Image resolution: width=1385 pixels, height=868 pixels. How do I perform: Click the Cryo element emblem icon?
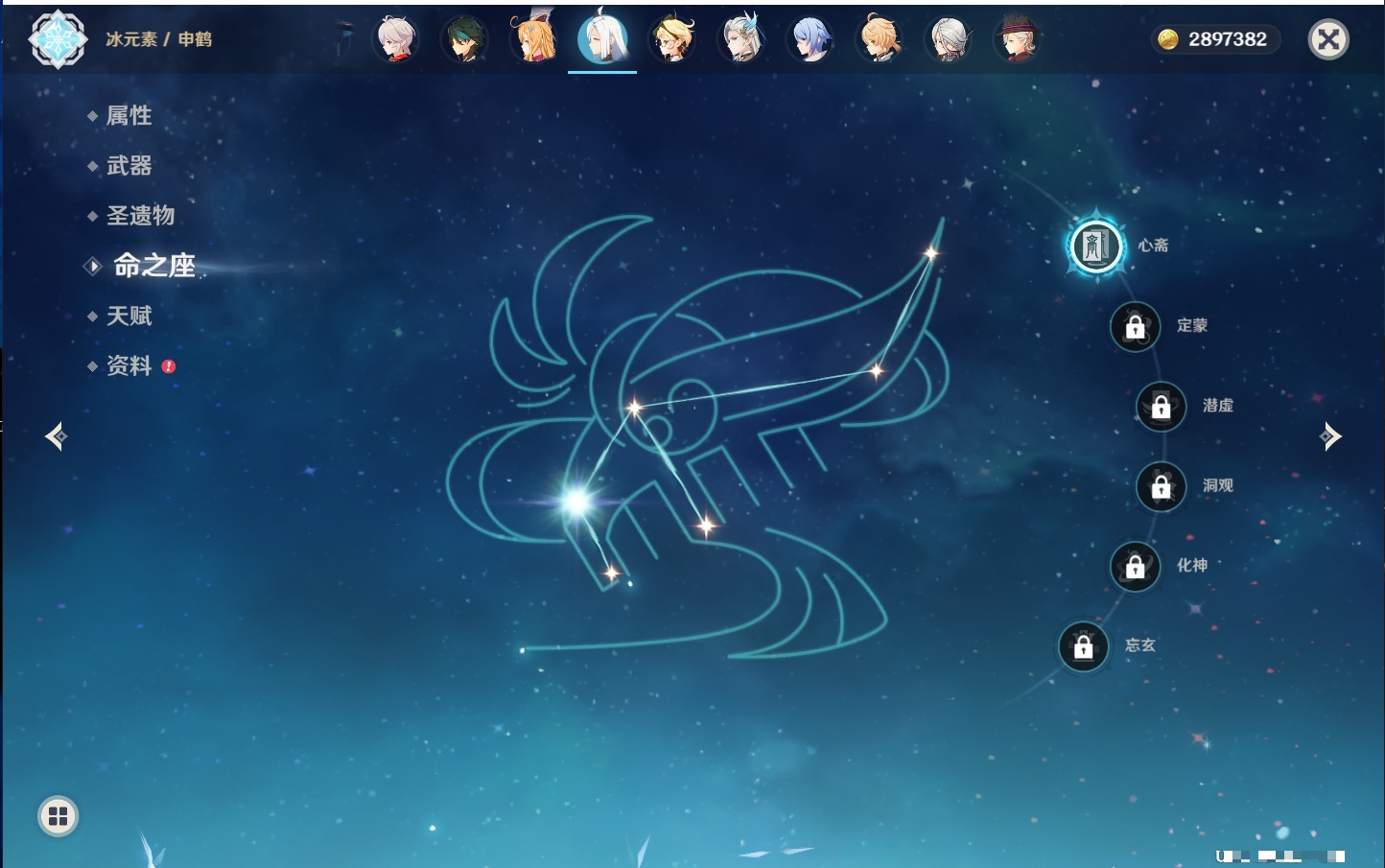click(59, 39)
